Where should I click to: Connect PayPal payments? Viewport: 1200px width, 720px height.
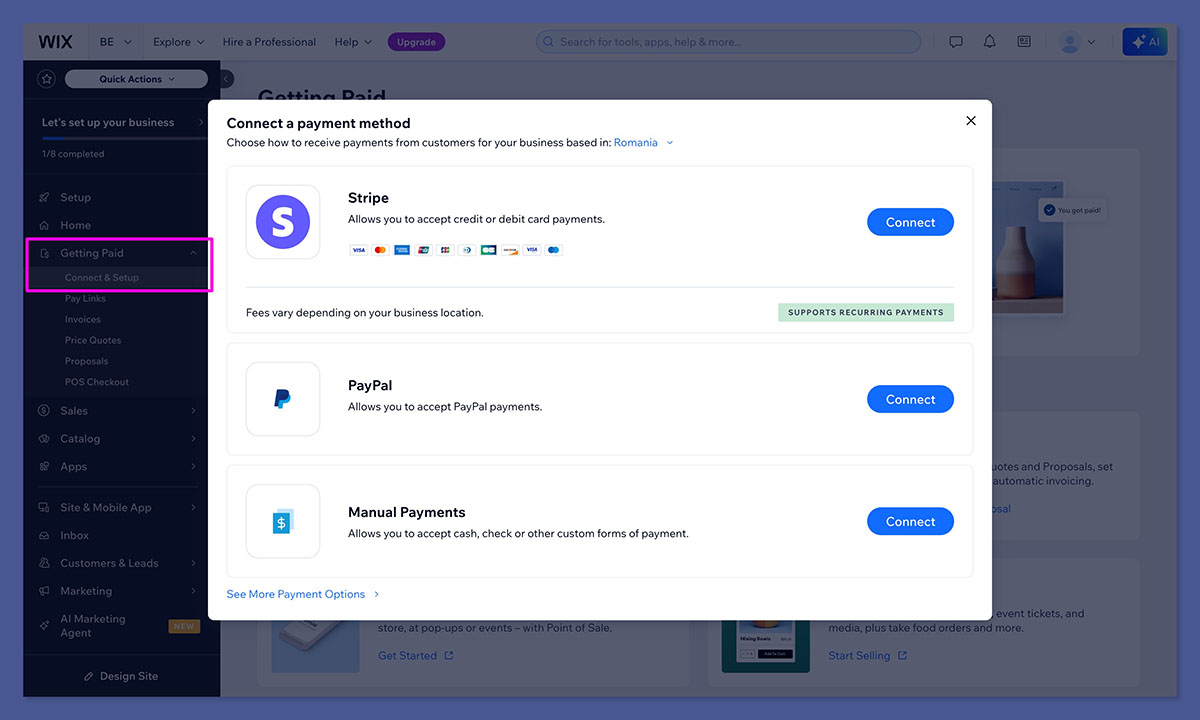point(910,400)
